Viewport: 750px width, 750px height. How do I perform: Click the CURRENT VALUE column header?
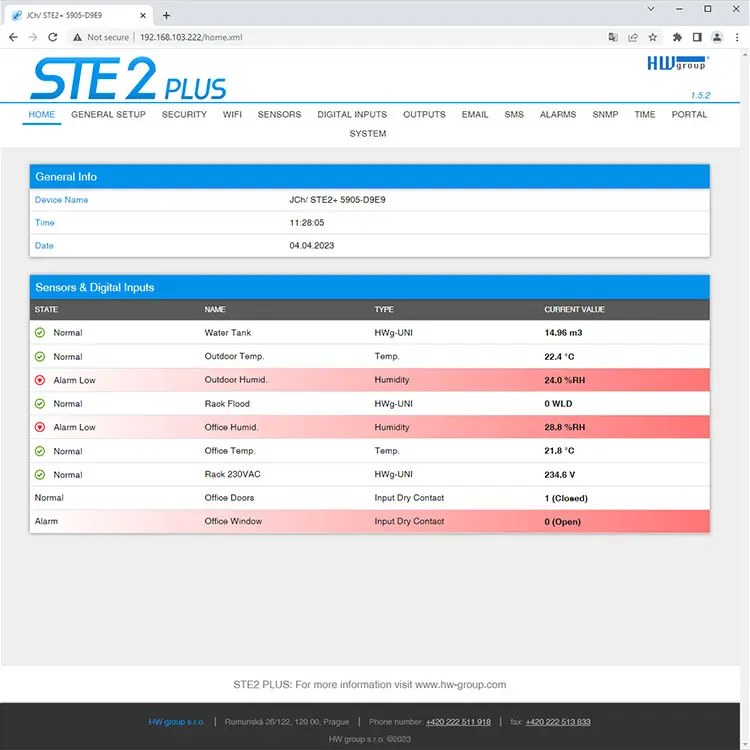[x=574, y=309]
